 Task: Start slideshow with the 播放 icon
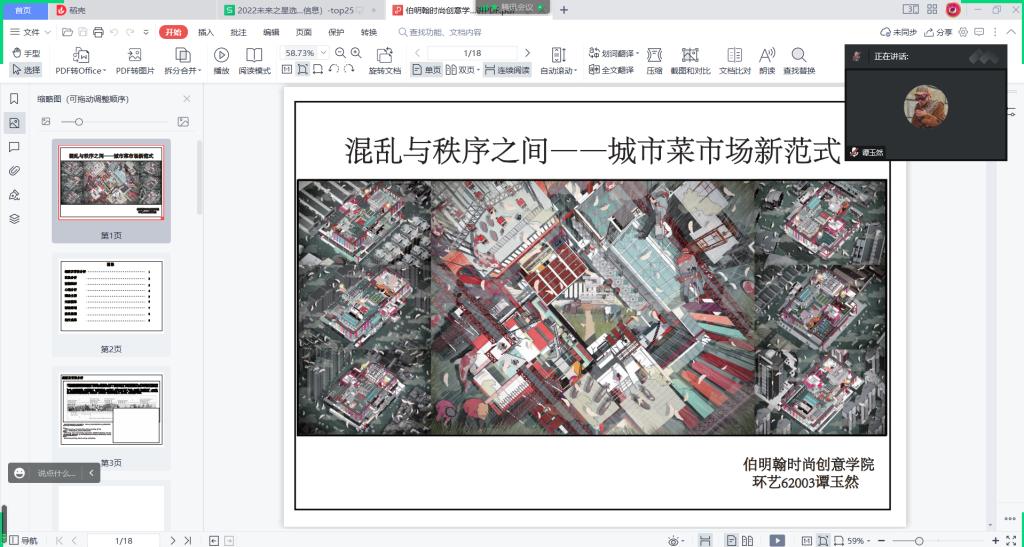221,55
